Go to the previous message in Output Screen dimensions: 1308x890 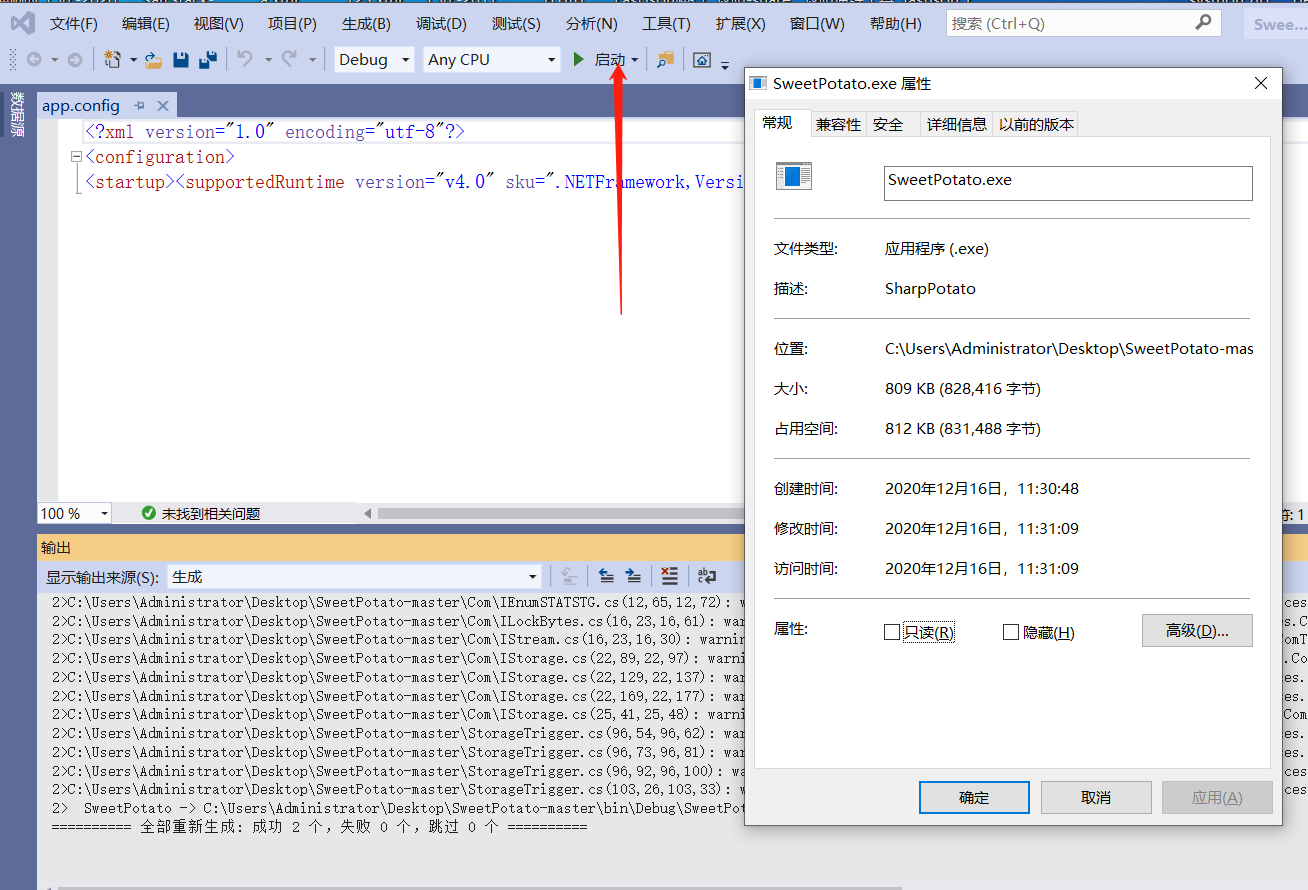606,576
